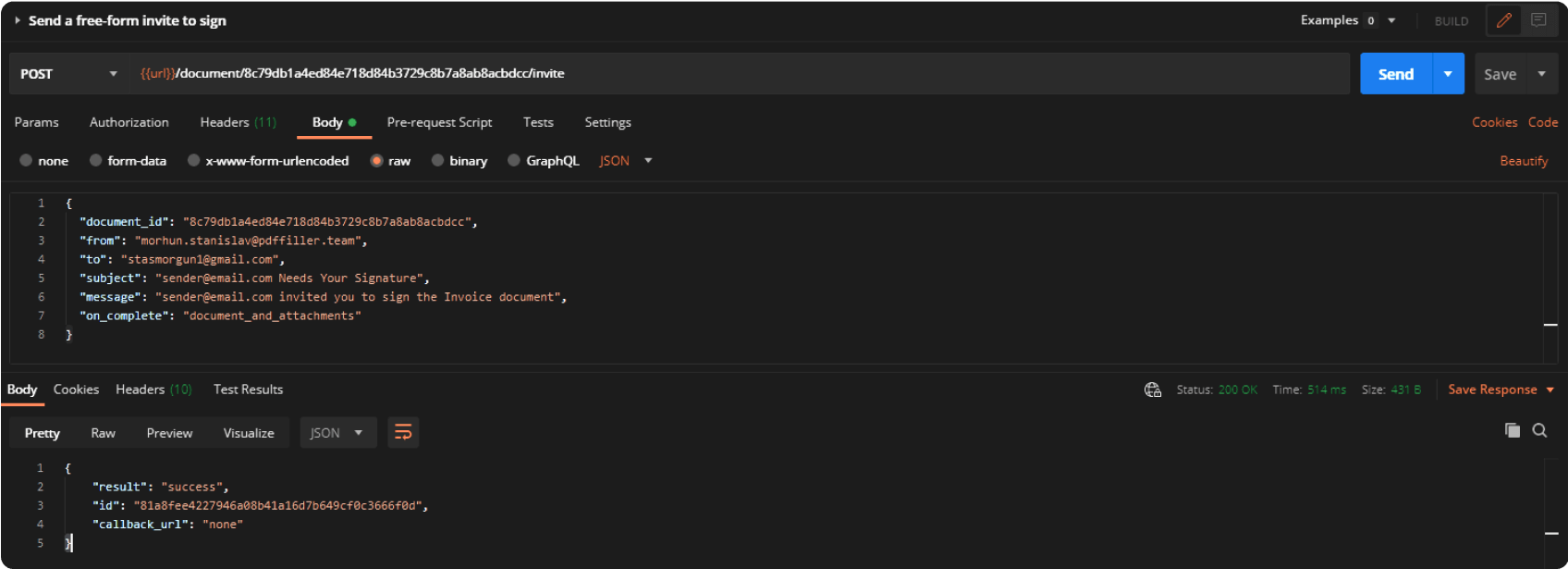1568x569 pixels.
Task: Open the Send button dropdown arrow
Action: [x=1448, y=74]
